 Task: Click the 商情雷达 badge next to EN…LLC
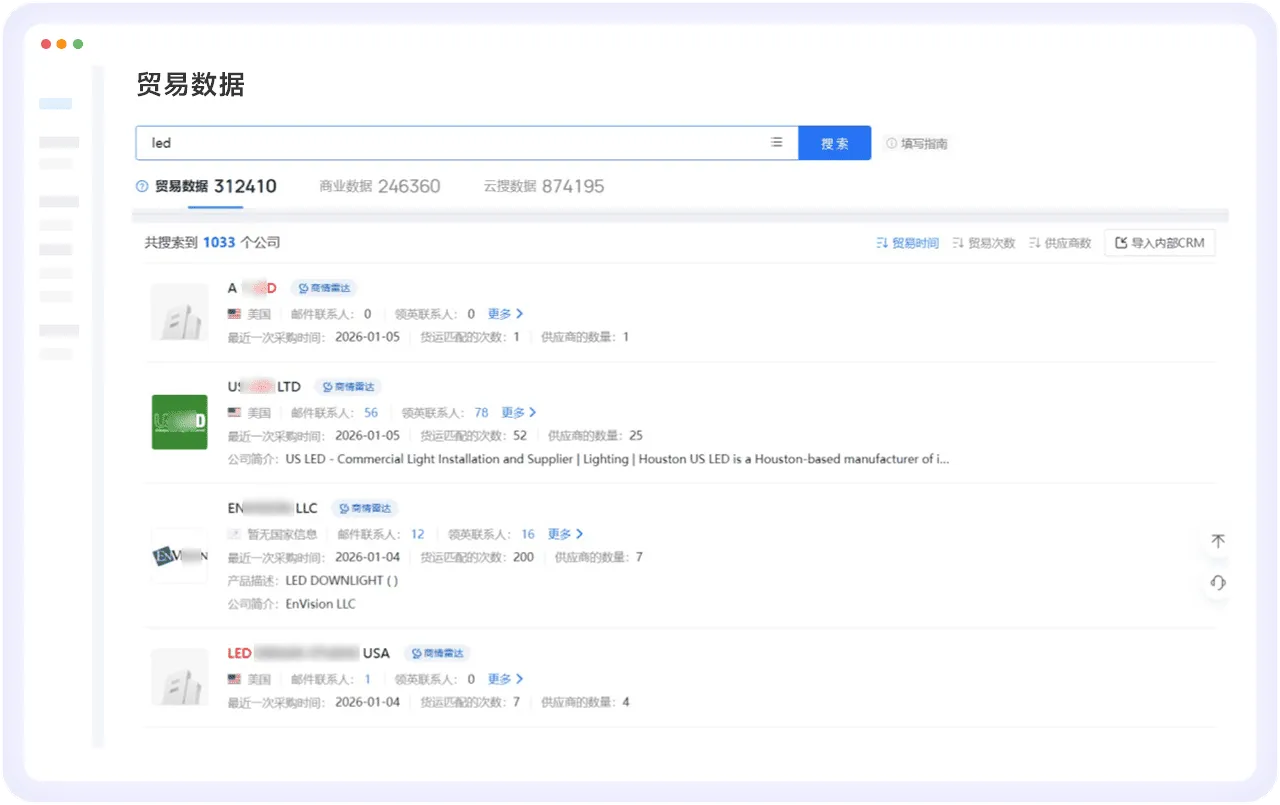pyautogui.click(x=365, y=509)
